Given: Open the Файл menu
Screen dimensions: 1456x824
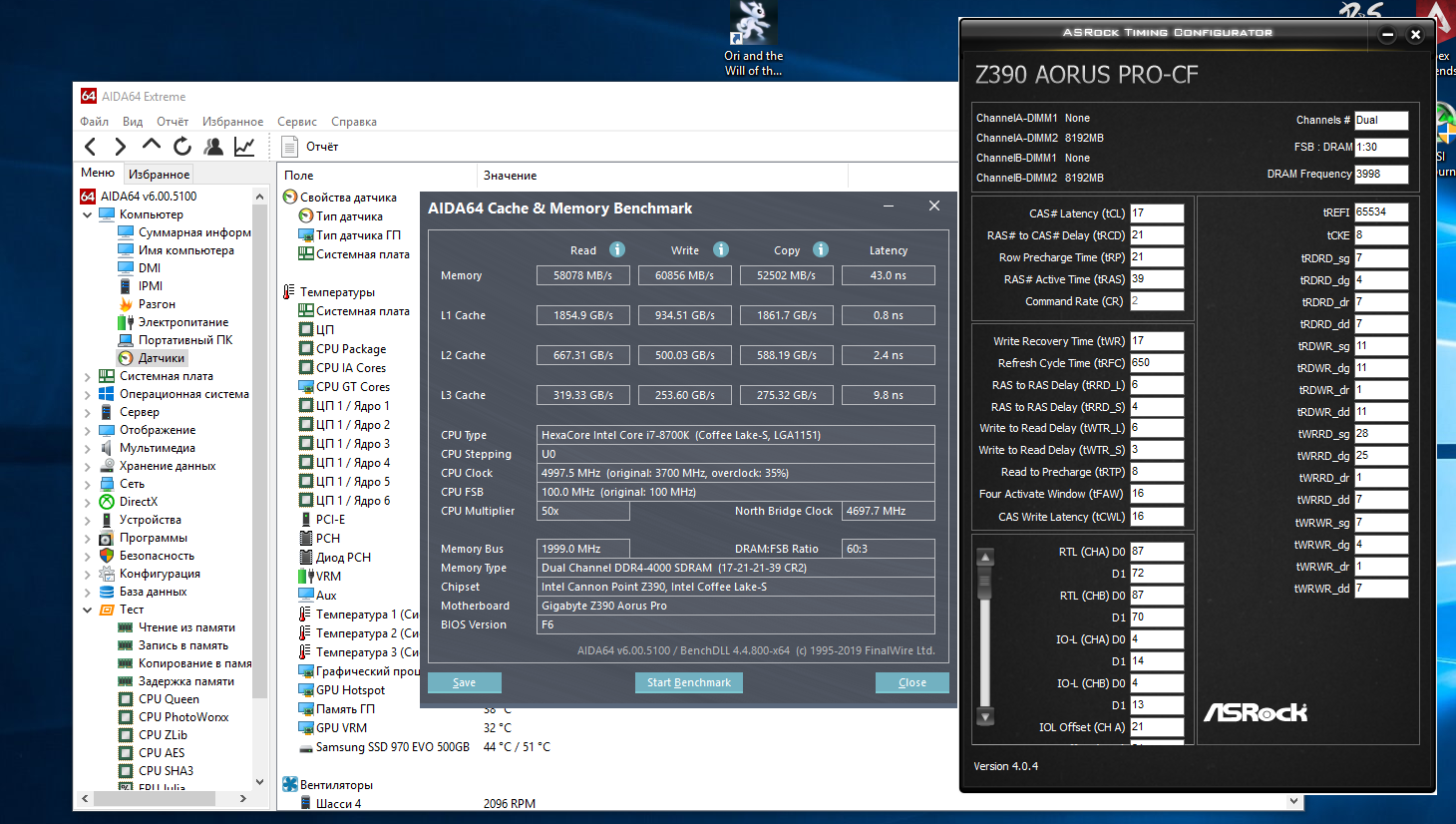Looking at the screenshot, I should [x=94, y=122].
